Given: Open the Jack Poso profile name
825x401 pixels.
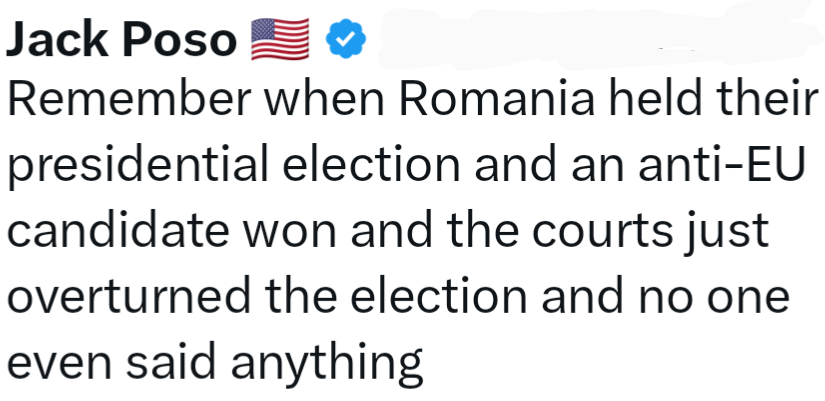Looking at the screenshot, I should [x=121, y=40].
